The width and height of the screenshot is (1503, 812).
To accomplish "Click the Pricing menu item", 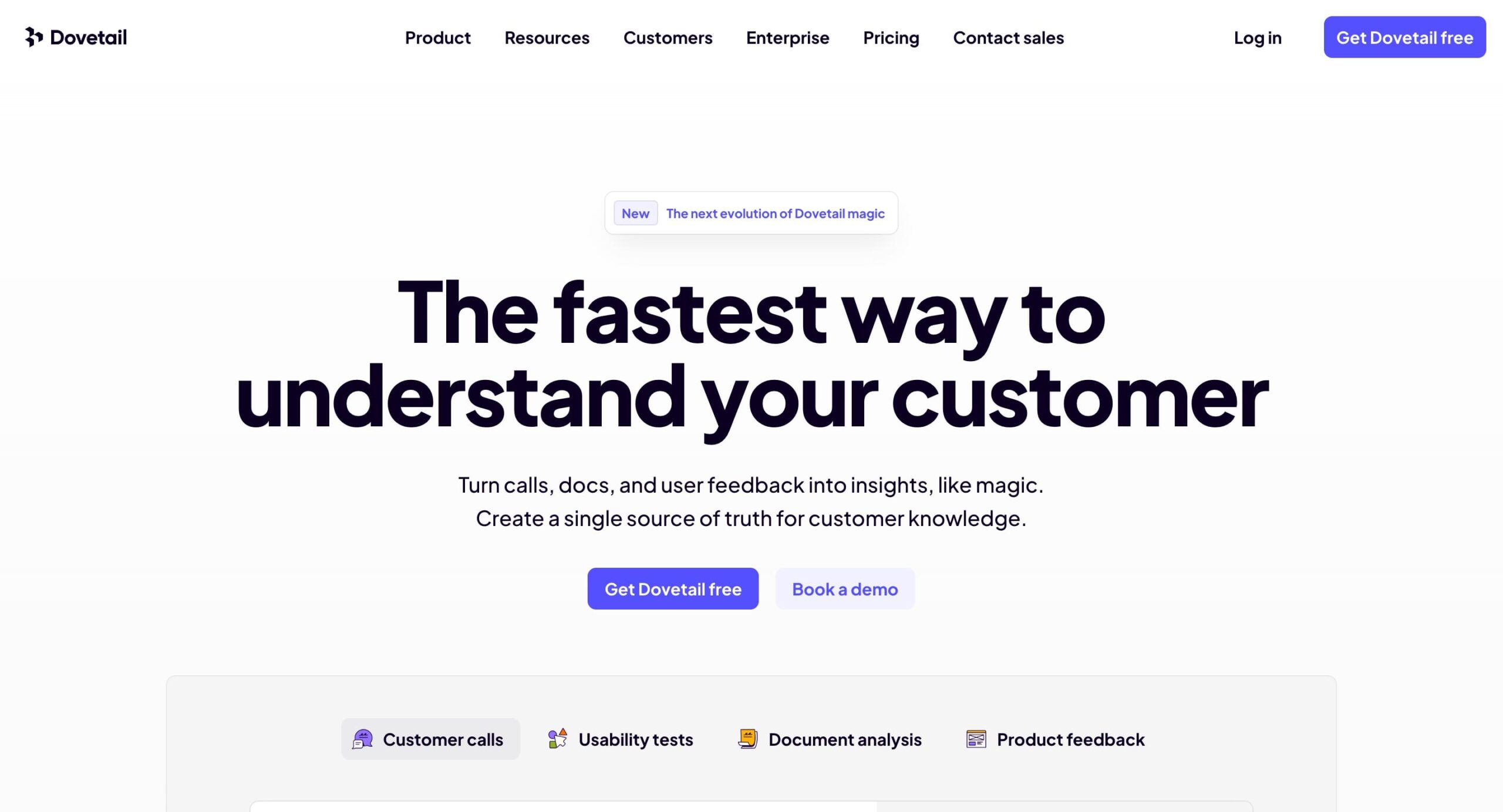I will tap(891, 37).
